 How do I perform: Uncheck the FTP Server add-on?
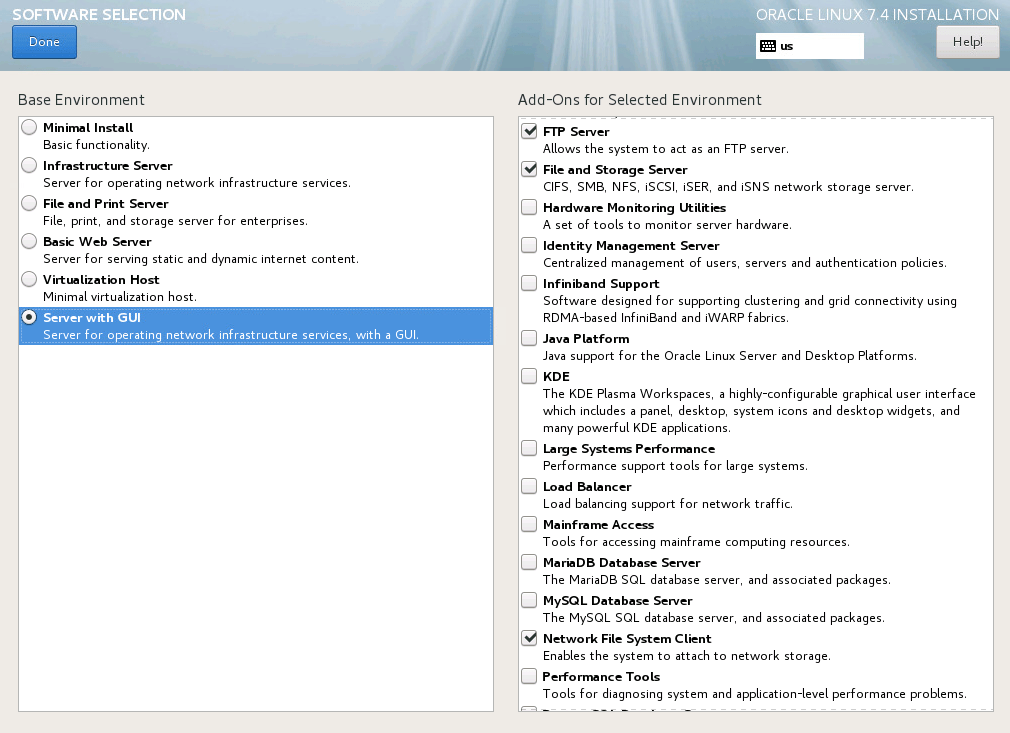point(528,130)
